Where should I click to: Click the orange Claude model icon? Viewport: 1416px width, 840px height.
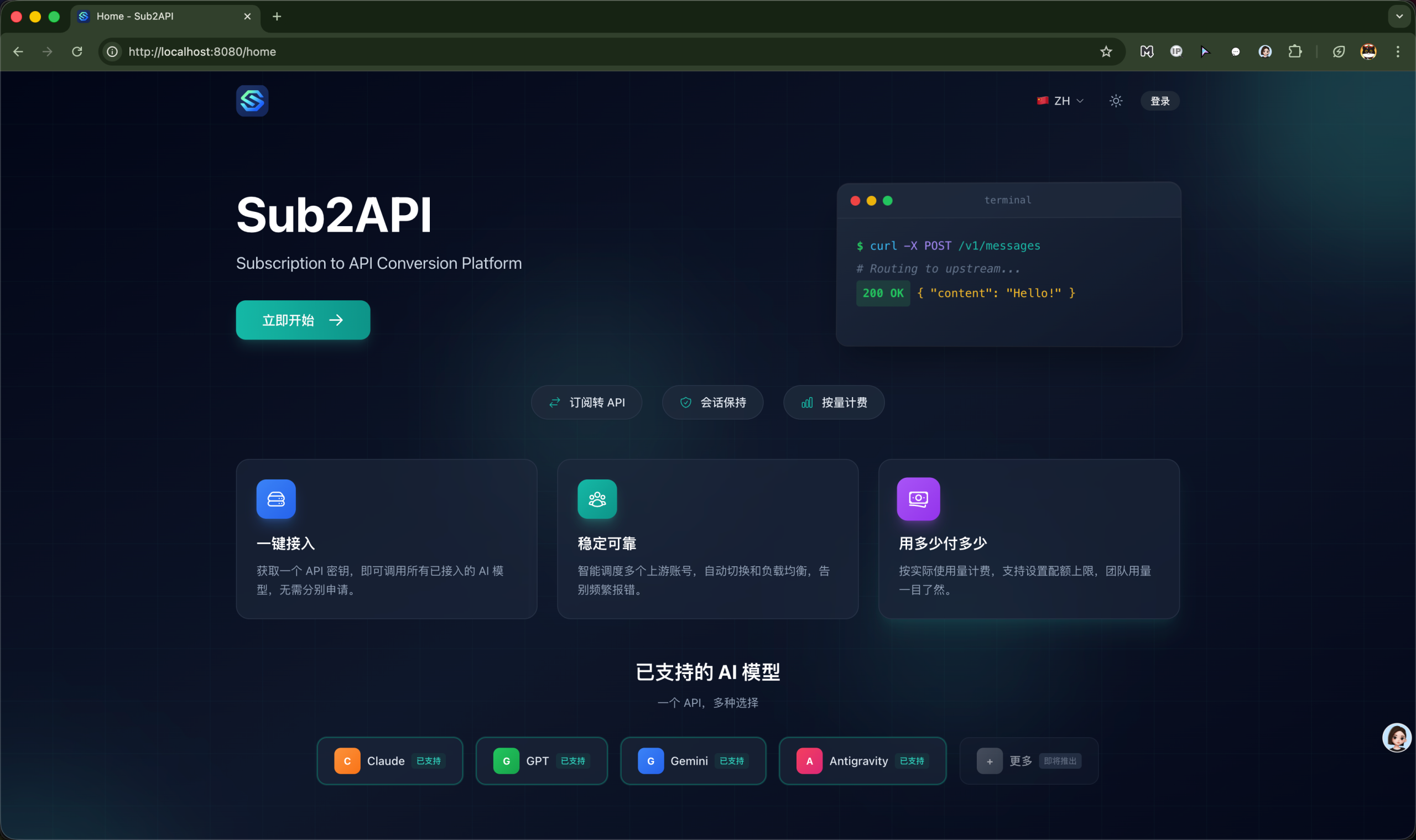347,761
